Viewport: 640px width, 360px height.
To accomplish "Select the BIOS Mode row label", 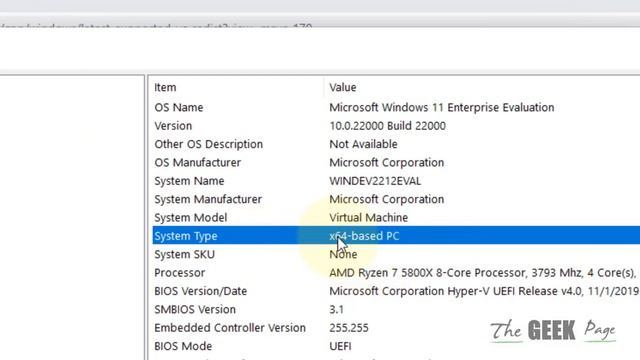I will point(183,346).
